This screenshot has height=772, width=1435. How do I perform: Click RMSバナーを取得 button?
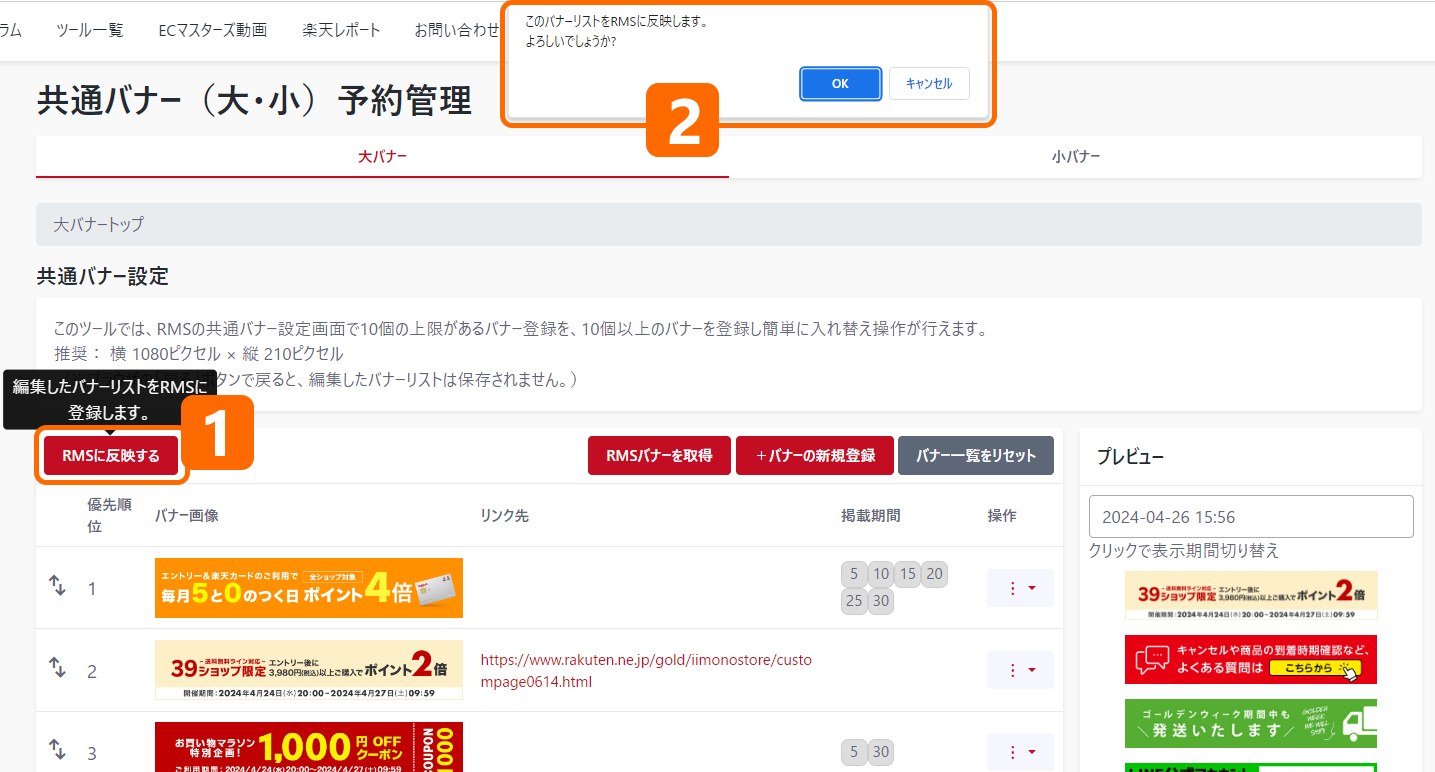point(659,455)
